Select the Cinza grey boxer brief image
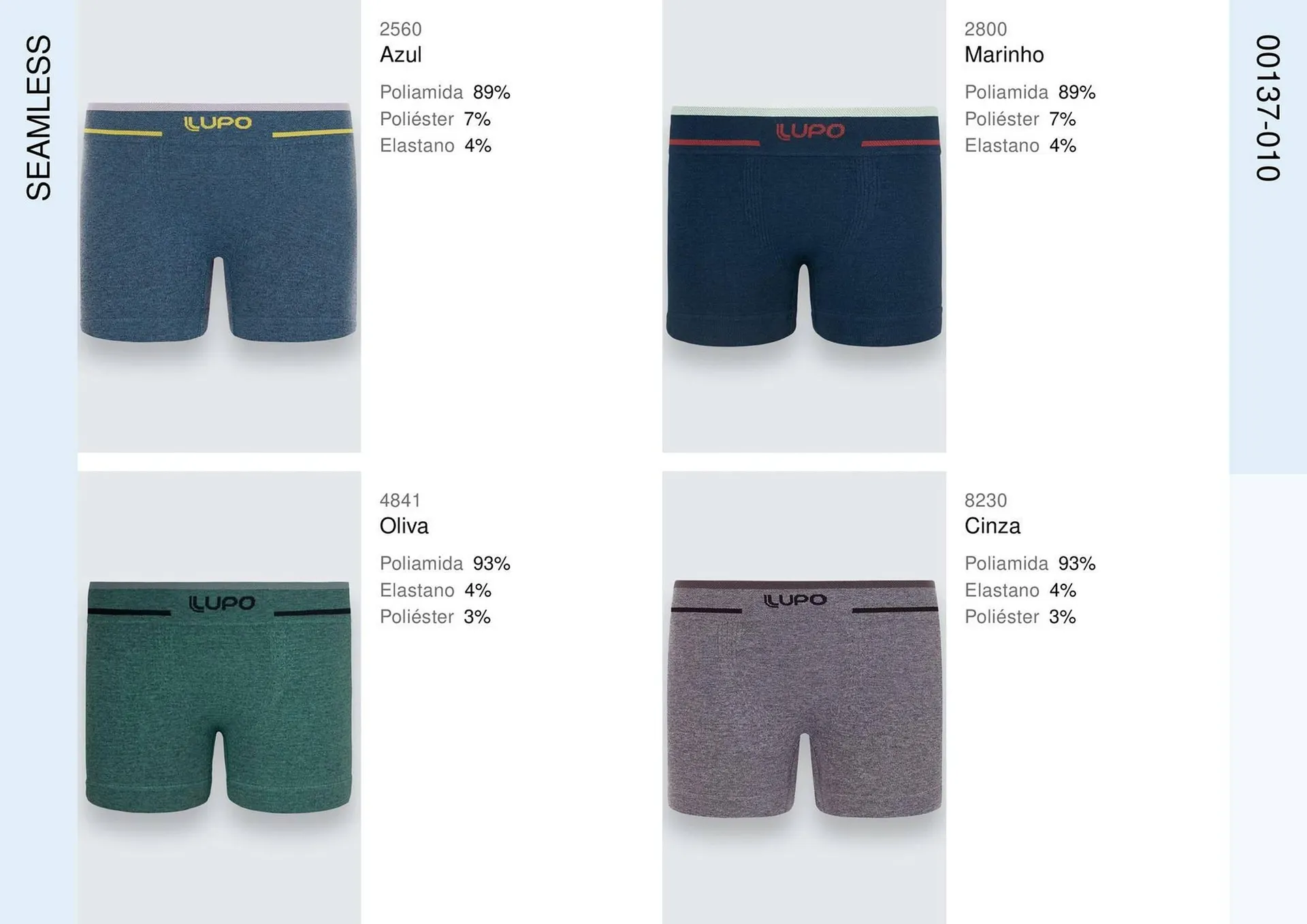 (x=804, y=698)
